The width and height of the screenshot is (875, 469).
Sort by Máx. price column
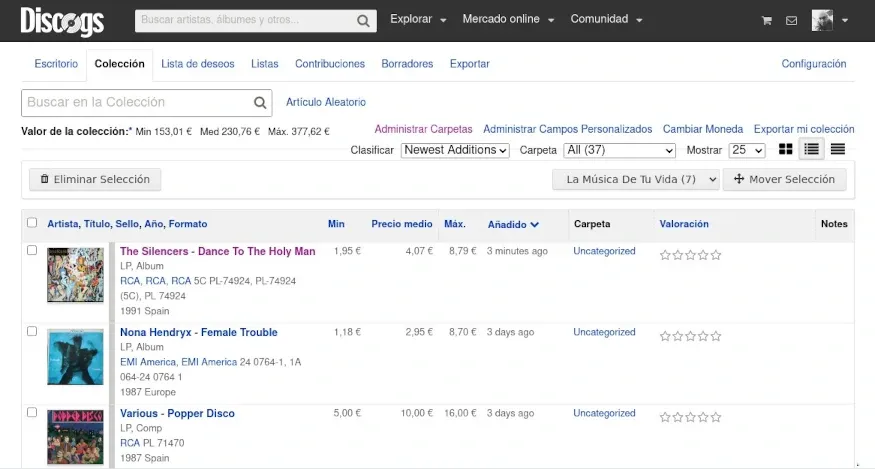(455, 224)
